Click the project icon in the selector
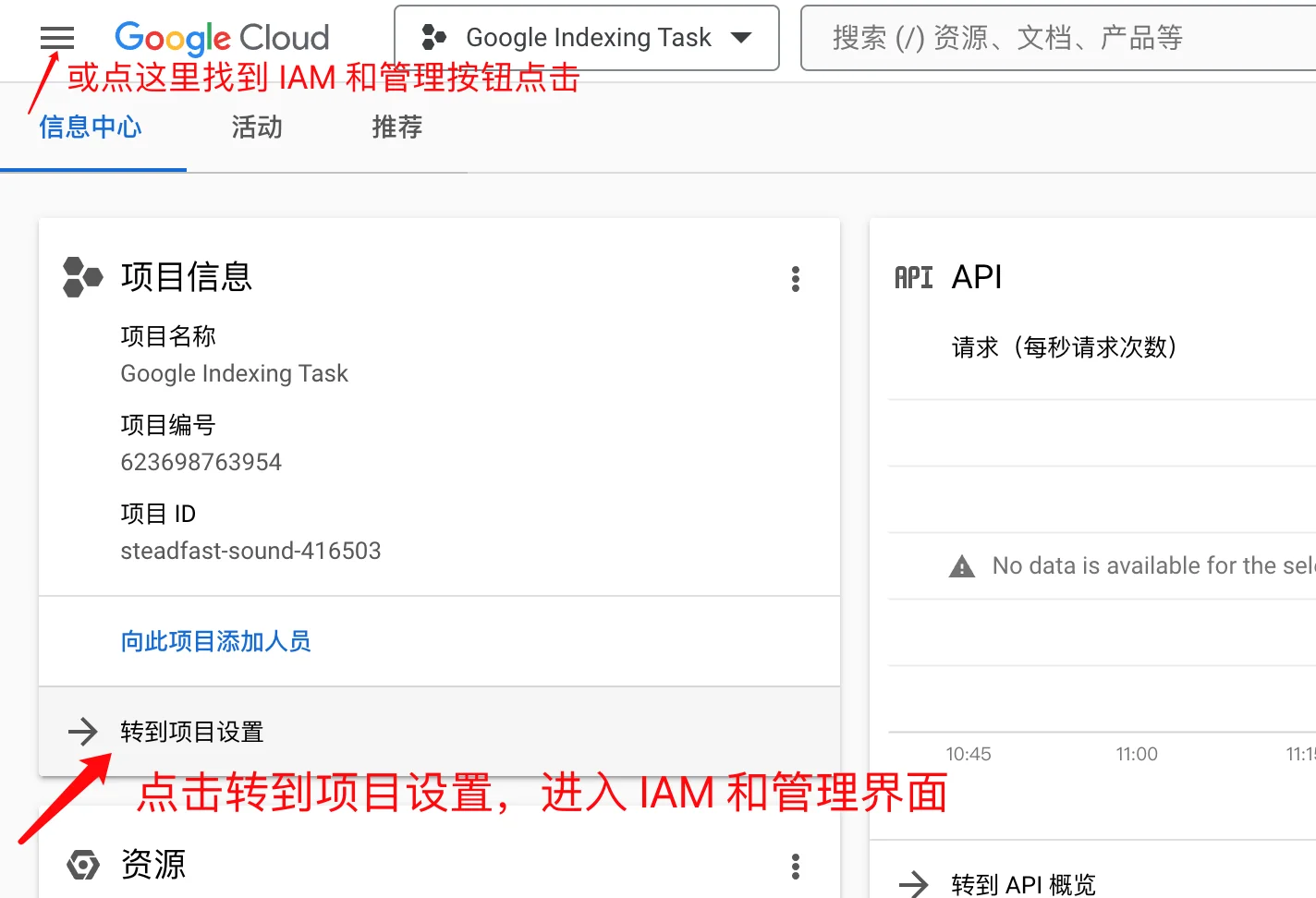Screen dimensions: 1316x898 [433, 38]
